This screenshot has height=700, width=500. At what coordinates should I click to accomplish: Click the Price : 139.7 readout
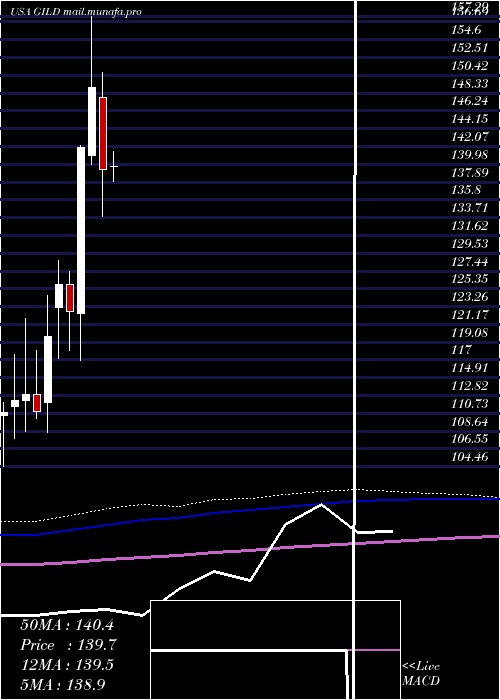[x=68, y=645]
